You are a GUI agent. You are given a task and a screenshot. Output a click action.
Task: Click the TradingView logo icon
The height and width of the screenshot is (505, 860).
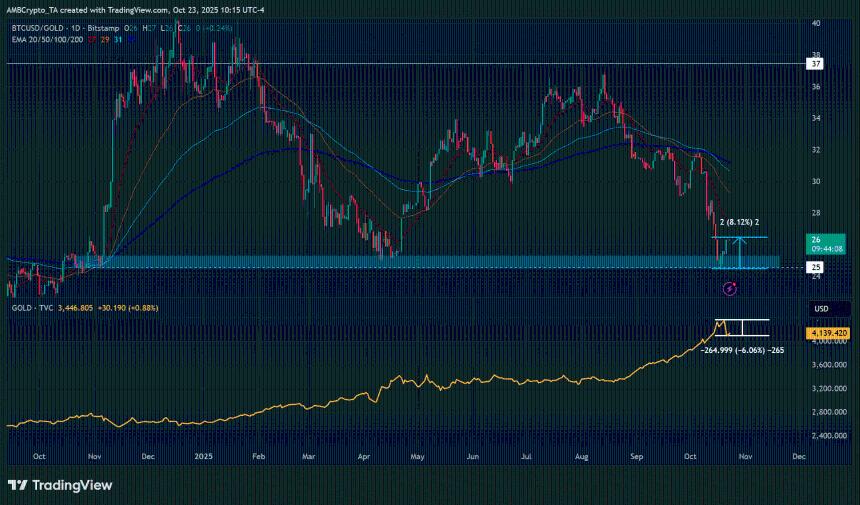pos(18,485)
